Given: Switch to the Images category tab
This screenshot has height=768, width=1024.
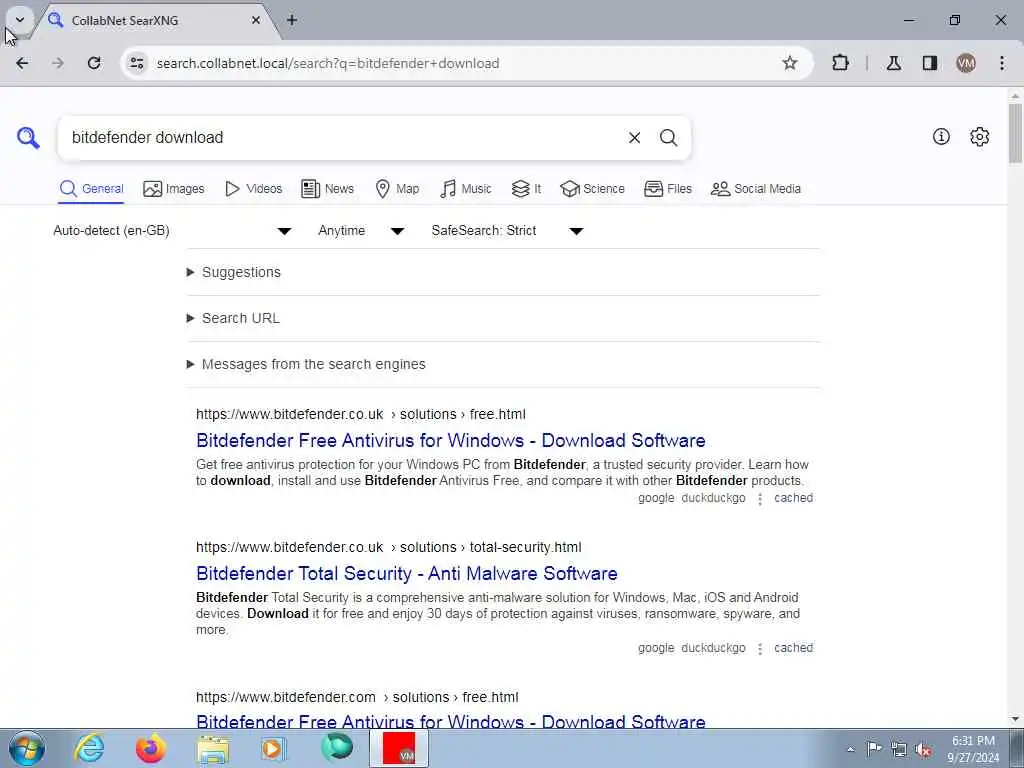Looking at the screenshot, I should click(x=174, y=189).
